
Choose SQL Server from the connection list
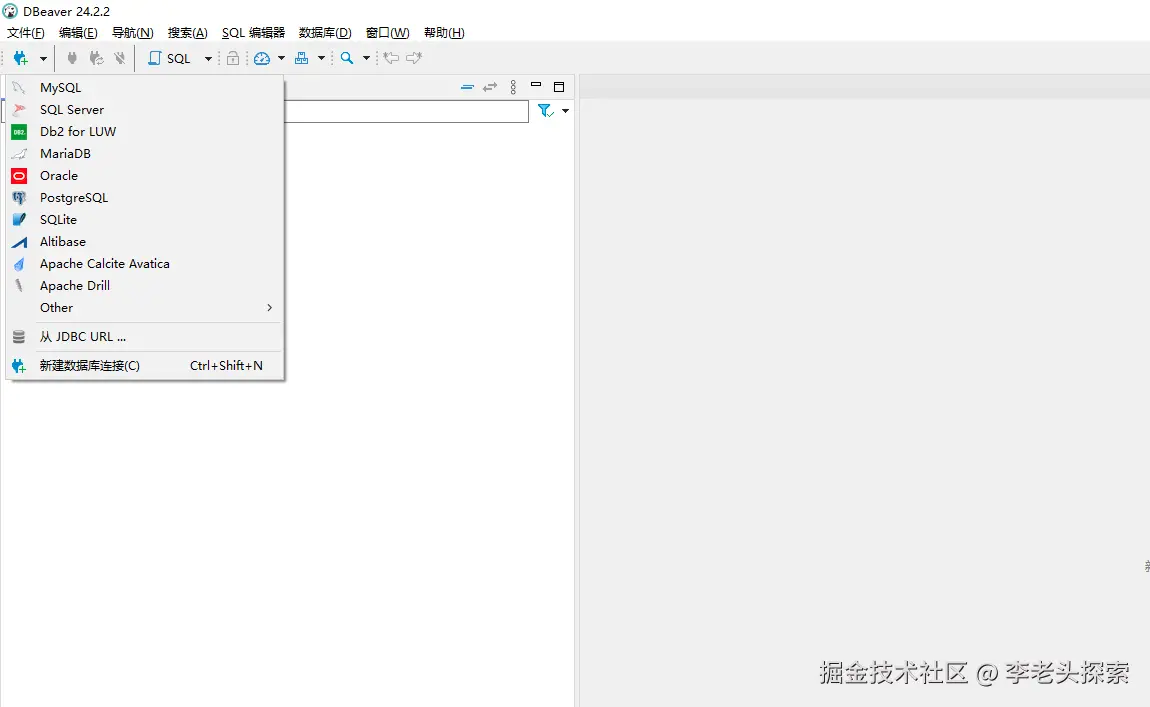coord(144,109)
